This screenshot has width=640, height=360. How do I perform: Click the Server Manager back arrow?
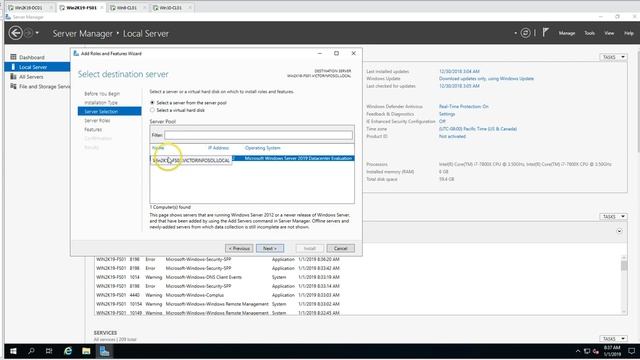coord(16,33)
